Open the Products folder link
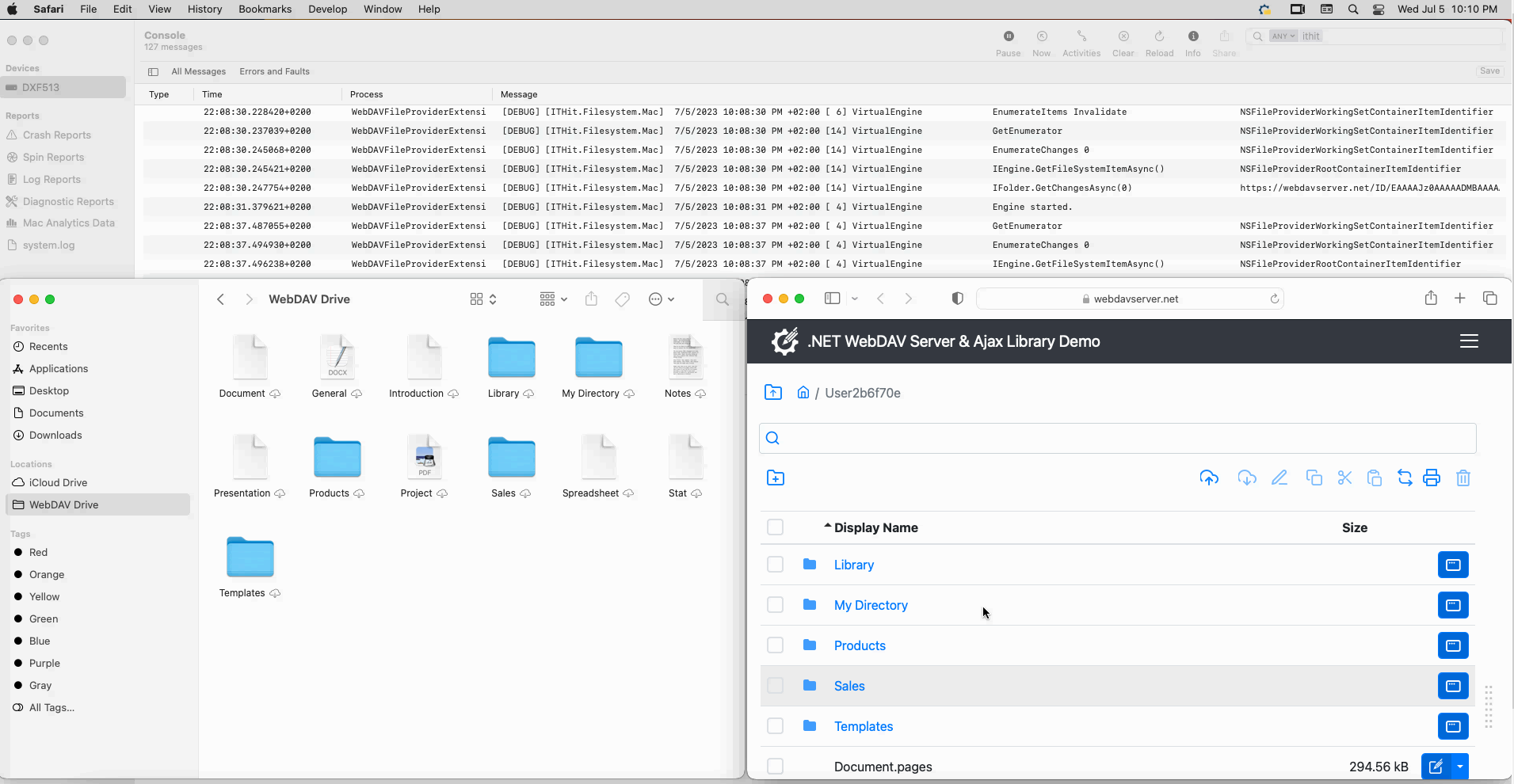 (860, 645)
